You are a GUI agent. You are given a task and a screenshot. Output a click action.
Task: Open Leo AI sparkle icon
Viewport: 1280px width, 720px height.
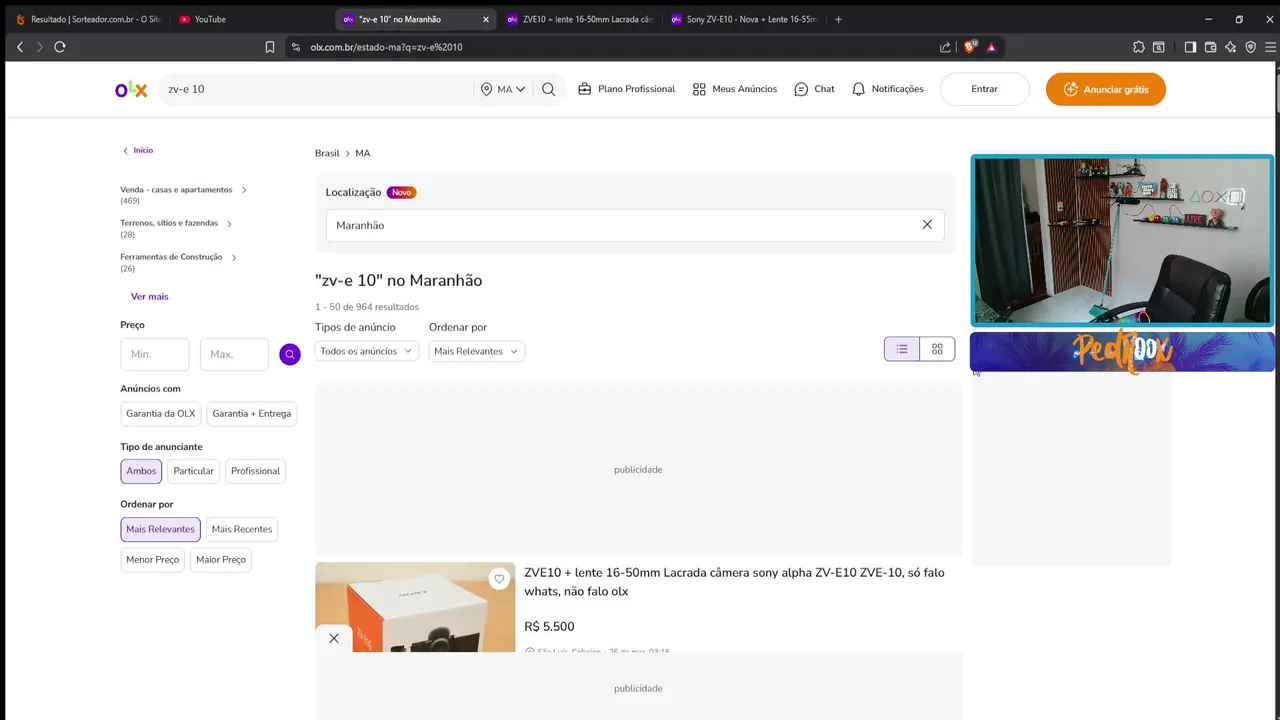tap(1230, 47)
